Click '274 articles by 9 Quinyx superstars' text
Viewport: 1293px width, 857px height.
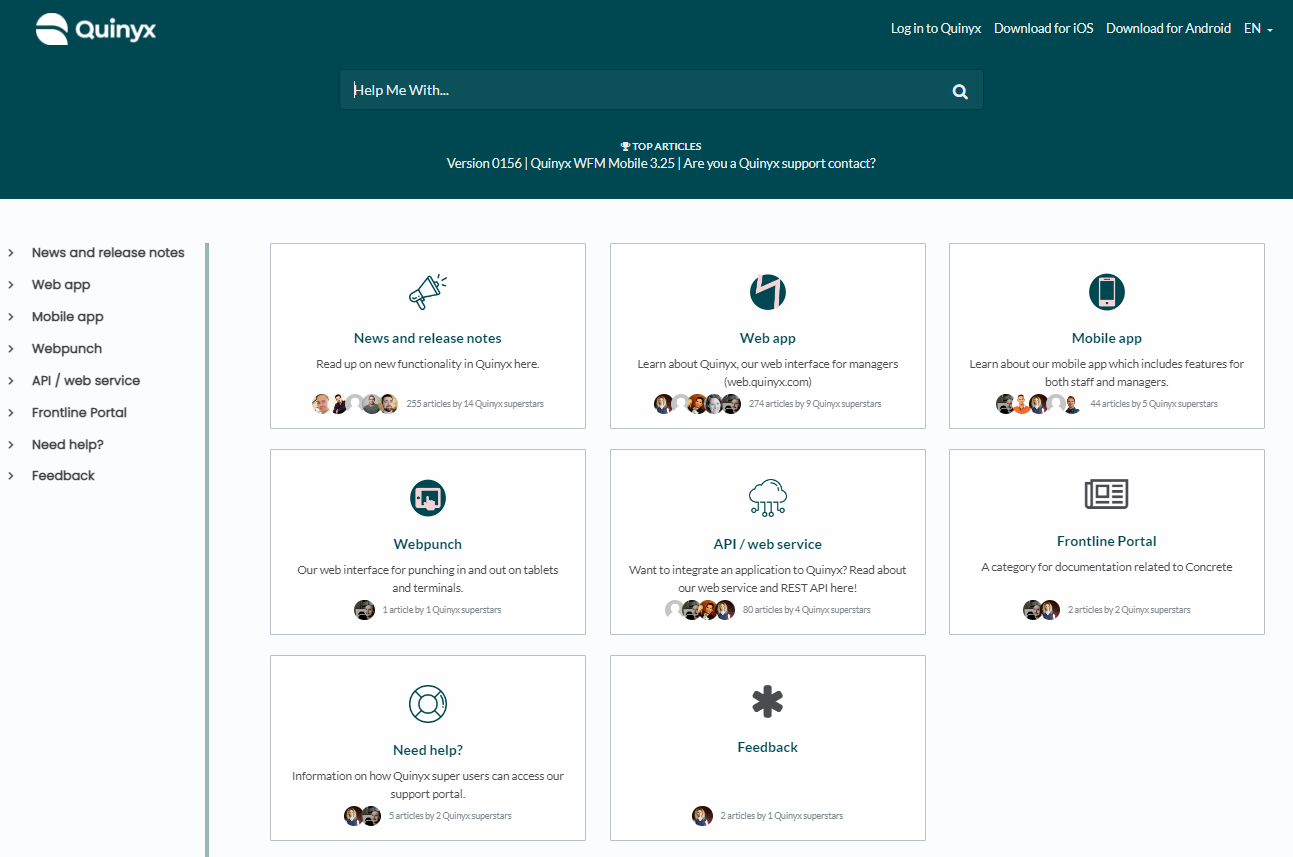click(x=815, y=404)
